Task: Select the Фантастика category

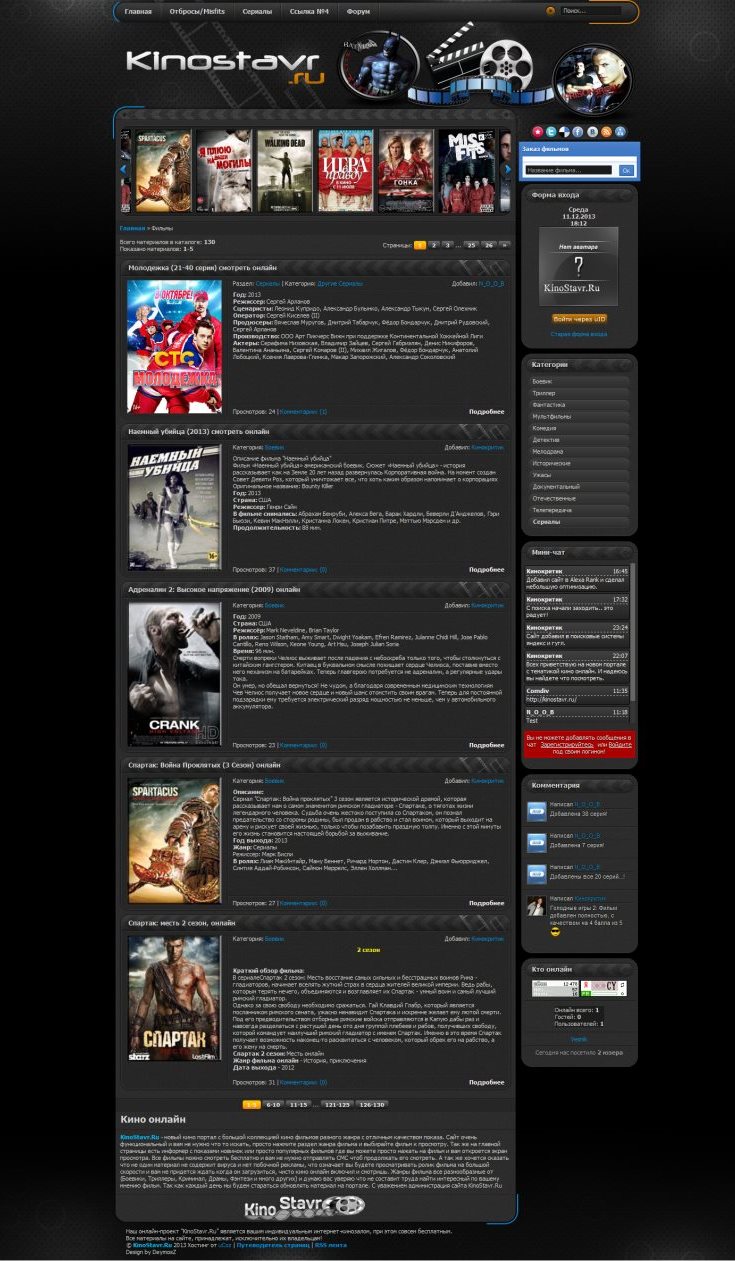Action: point(578,405)
